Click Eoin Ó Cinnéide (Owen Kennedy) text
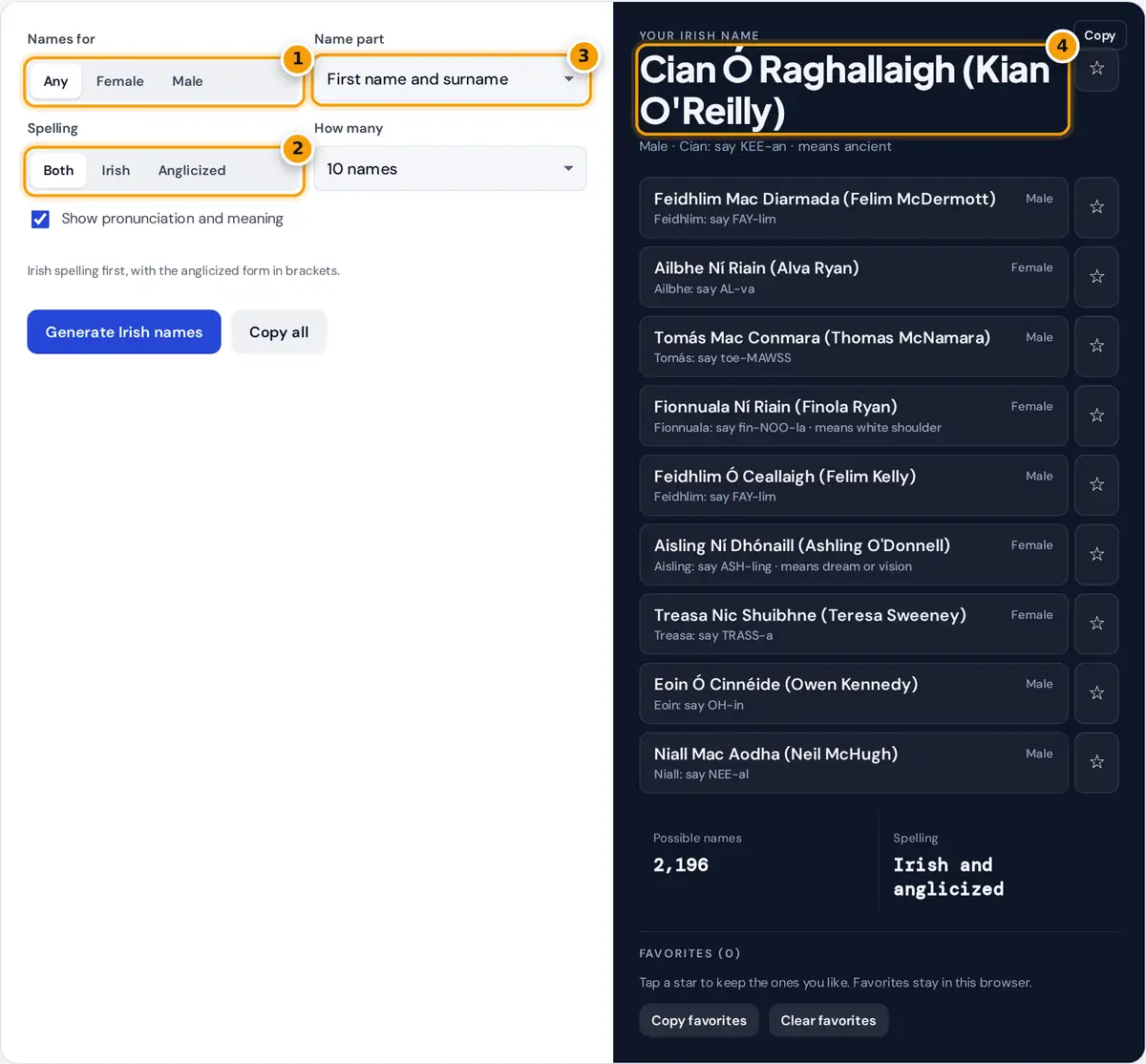Image resolution: width=1146 pixels, height=1064 pixels. (x=786, y=685)
